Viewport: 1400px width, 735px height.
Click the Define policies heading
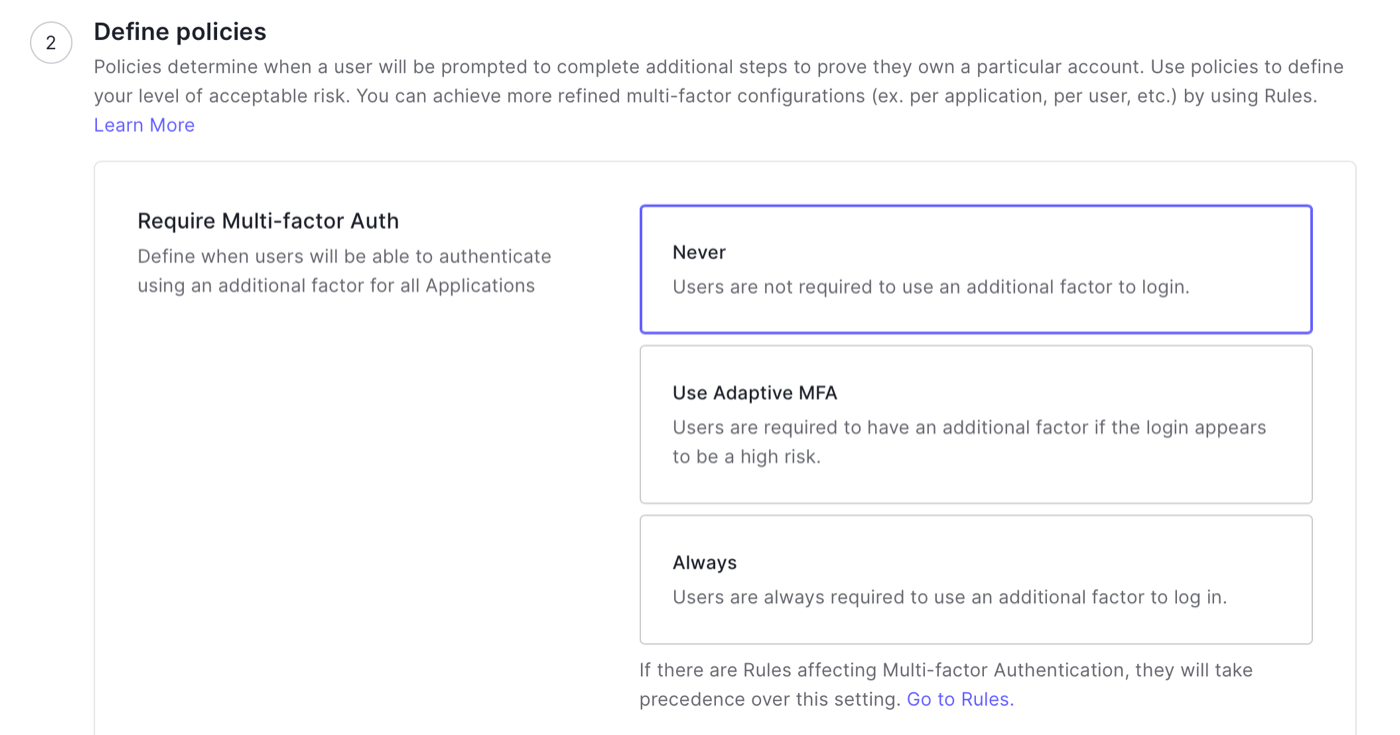(180, 32)
